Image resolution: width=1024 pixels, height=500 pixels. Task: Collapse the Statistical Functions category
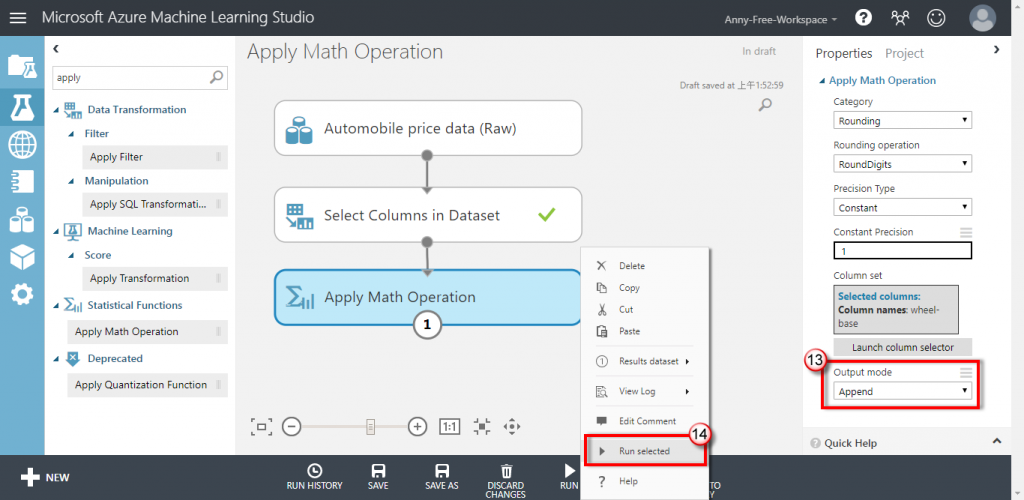click(57, 305)
